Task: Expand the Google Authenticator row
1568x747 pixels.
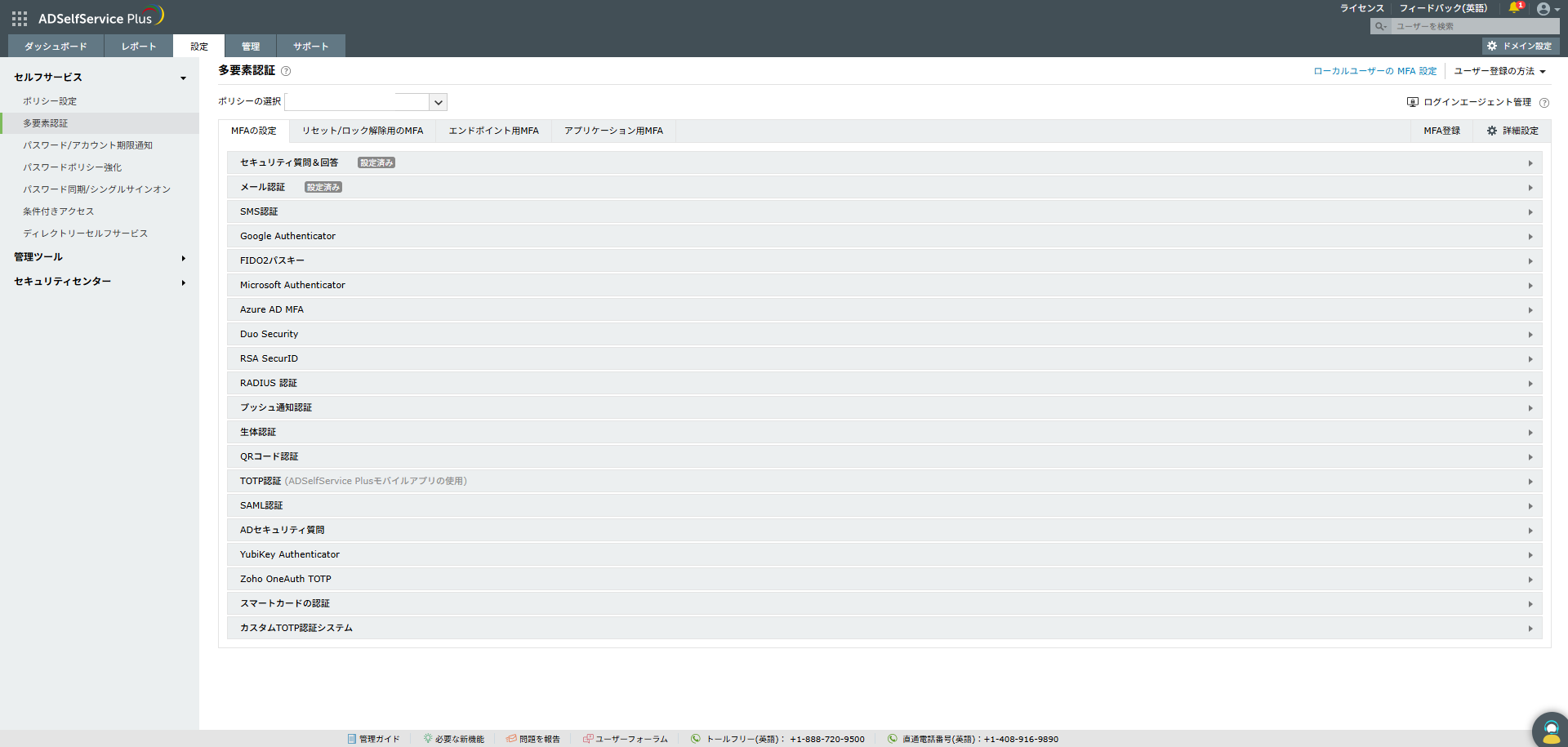Action: click(884, 237)
